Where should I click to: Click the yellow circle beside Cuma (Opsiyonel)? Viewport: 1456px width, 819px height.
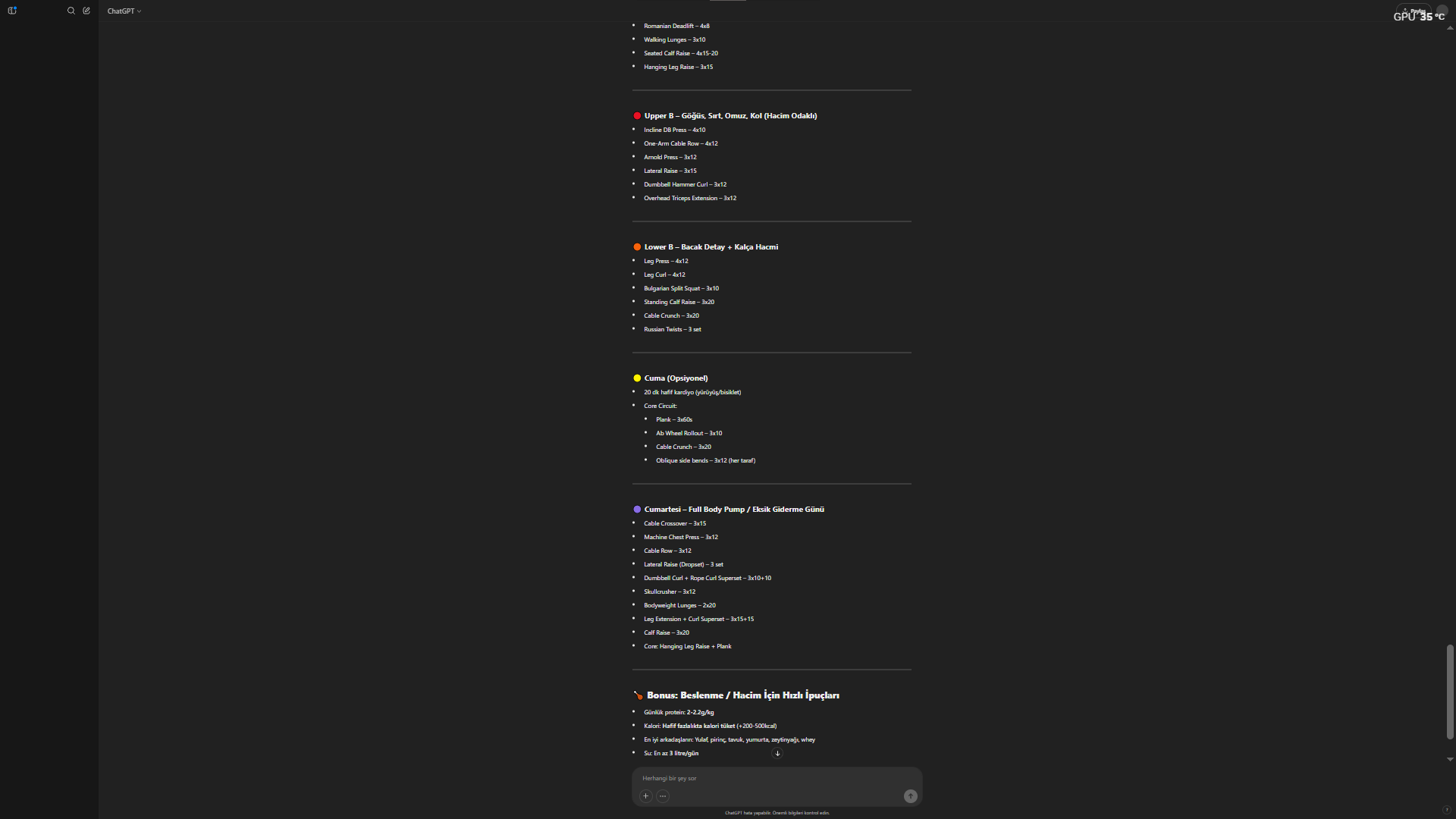pyautogui.click(x=637, y=378)
